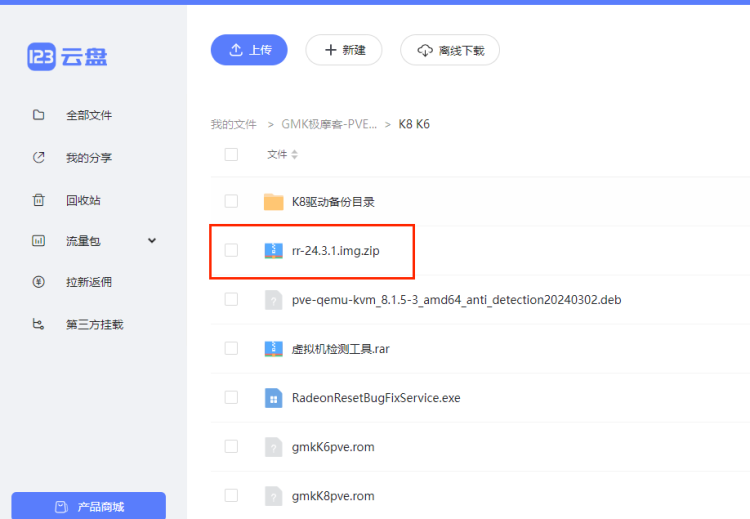Click the chart icon beside 流量包
The height and width of the screenshot is (519, 750).
point(39,241)
